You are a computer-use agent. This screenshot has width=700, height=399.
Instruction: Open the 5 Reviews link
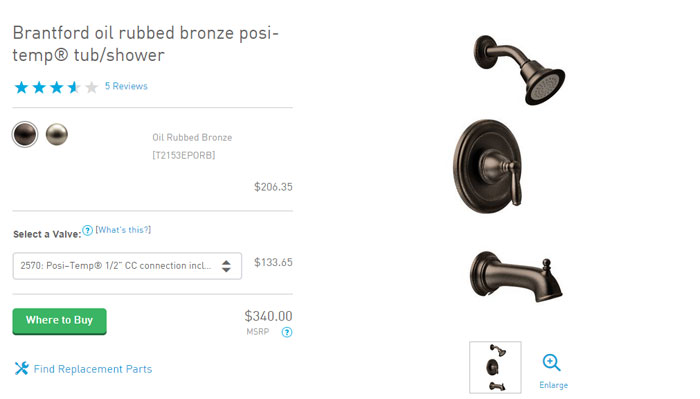pos(126,86)
